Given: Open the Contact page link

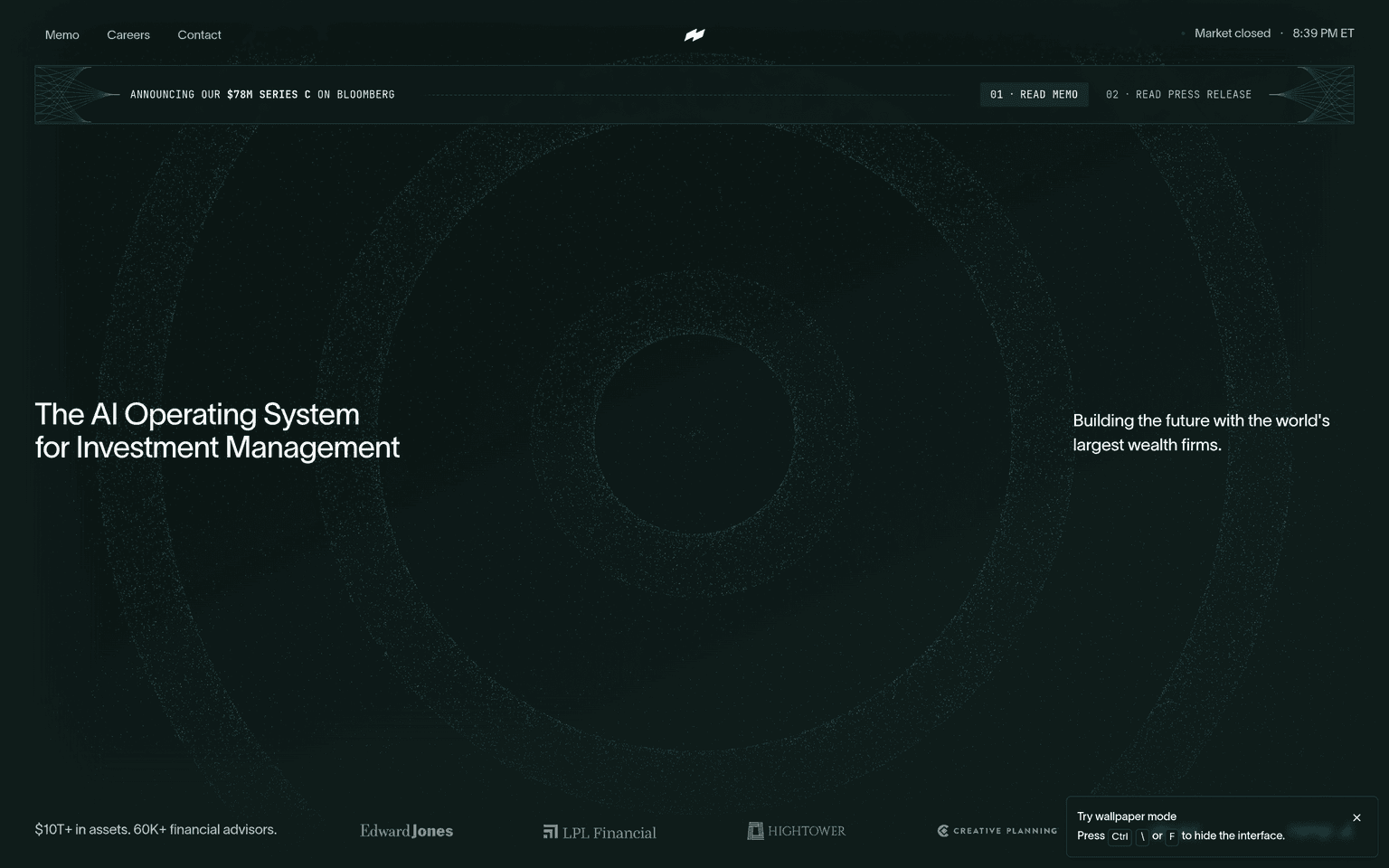Looking at the screenshot, I should click(x=199, y=34).
